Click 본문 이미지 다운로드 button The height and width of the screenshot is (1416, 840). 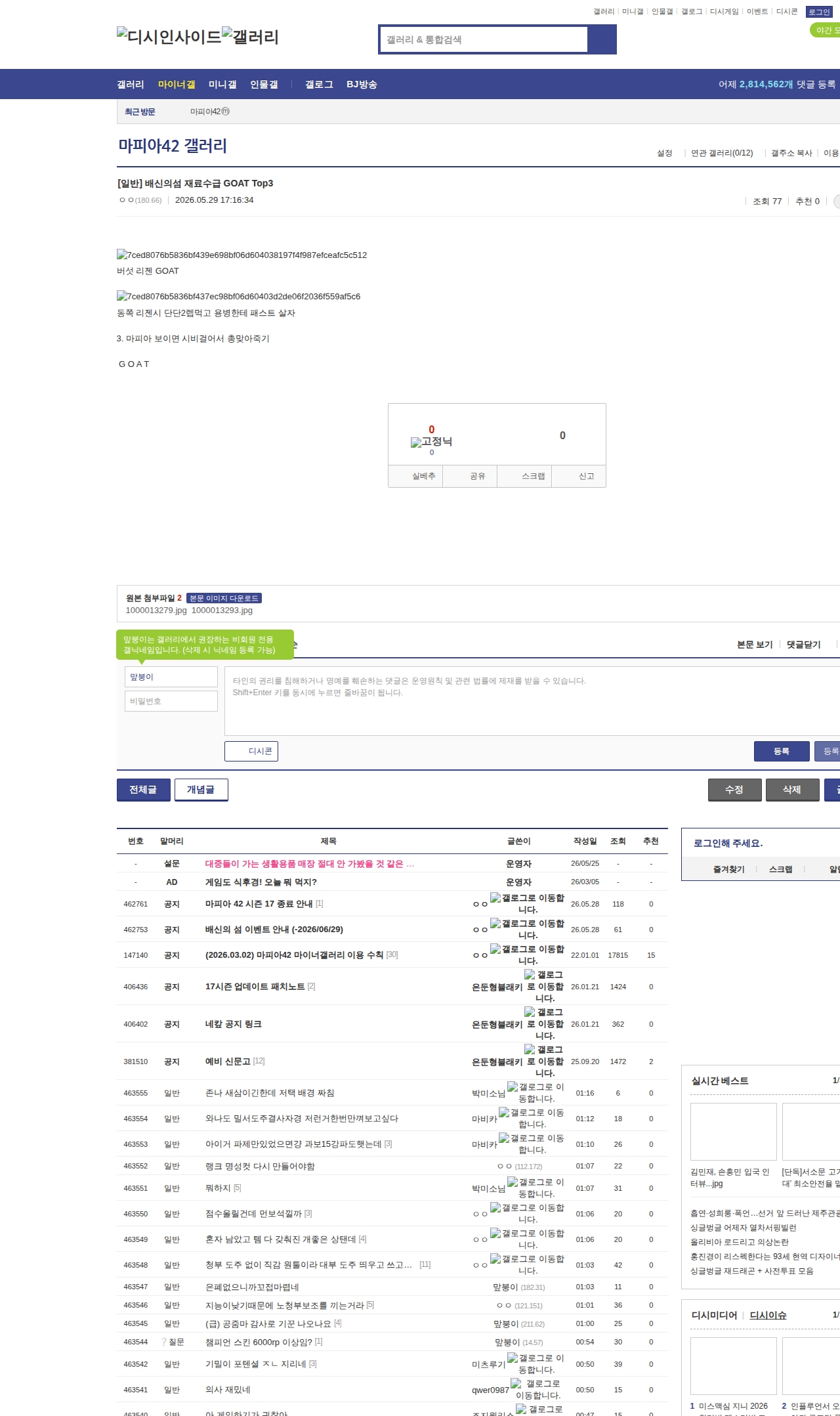(x=224, y=598)
